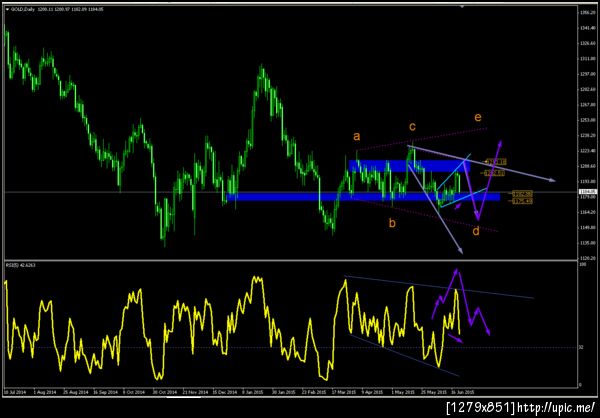Click the '17 Mar 2015' date label

point(343,392)
